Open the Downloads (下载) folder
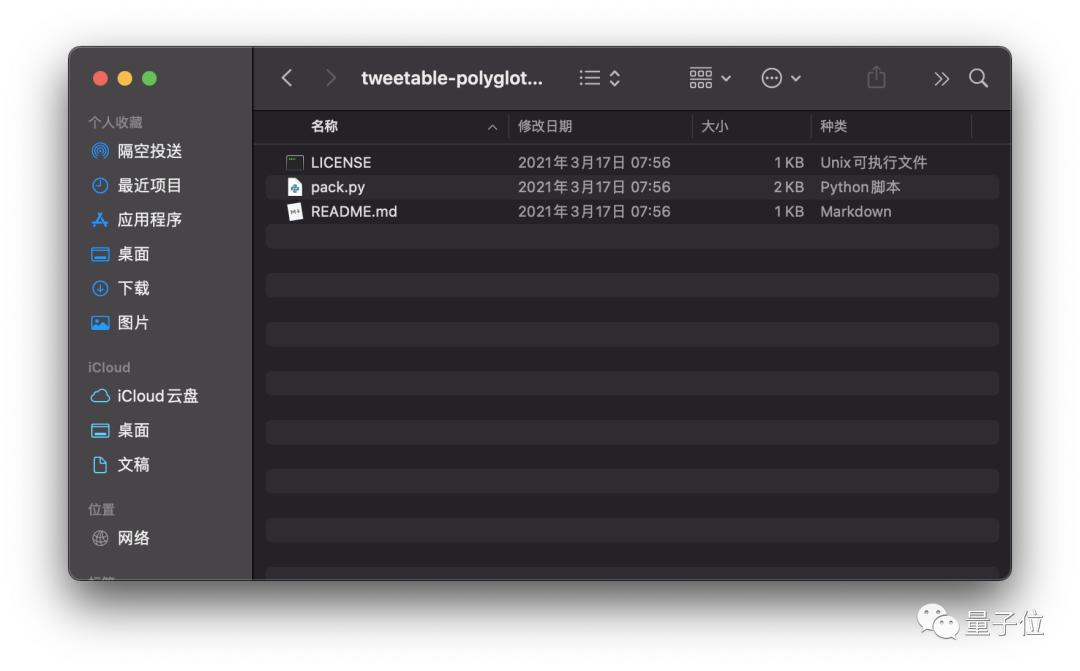The height and width of the screenshot is (671, 1080). coord(131,288)
